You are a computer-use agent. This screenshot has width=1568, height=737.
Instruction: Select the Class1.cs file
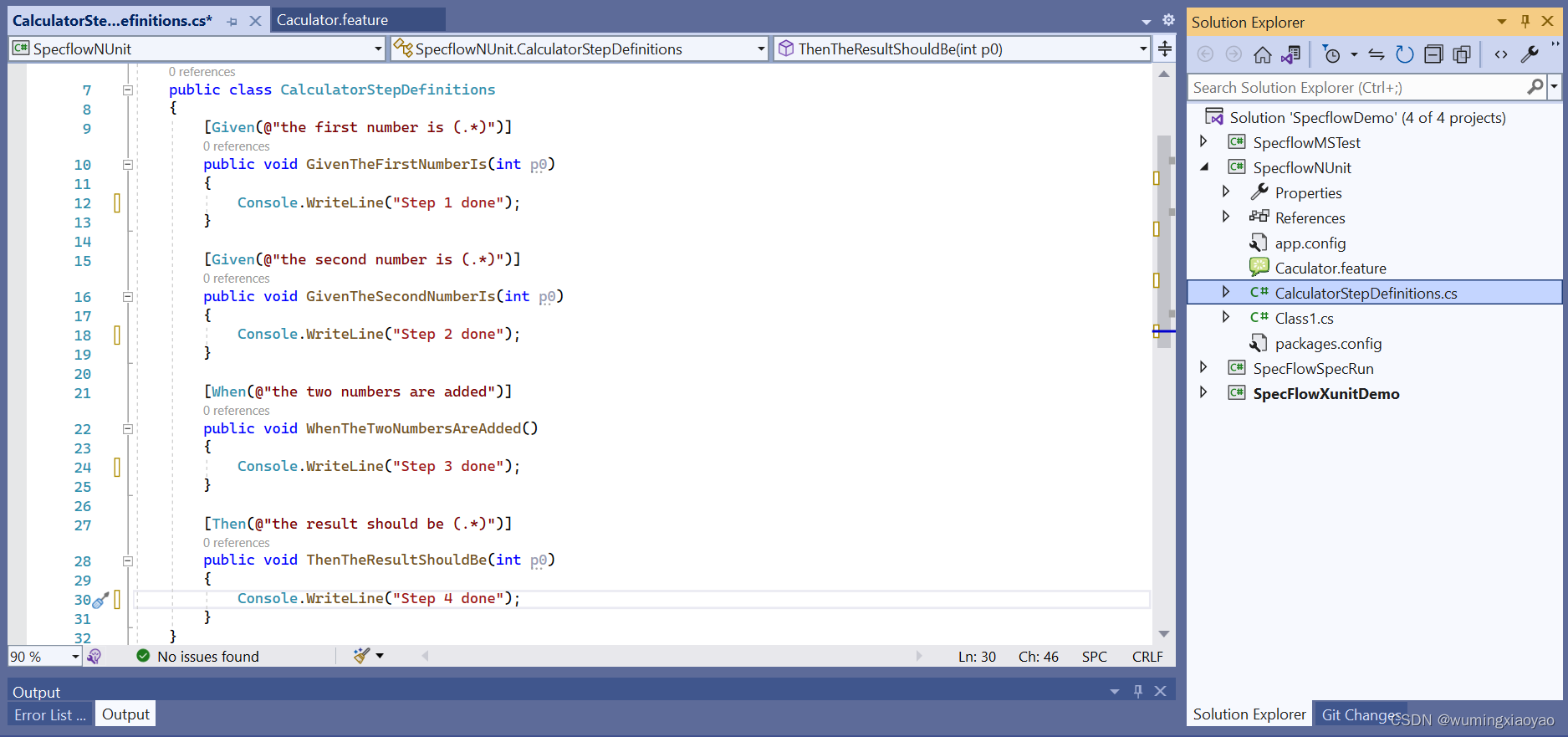tap(1304, 318)
